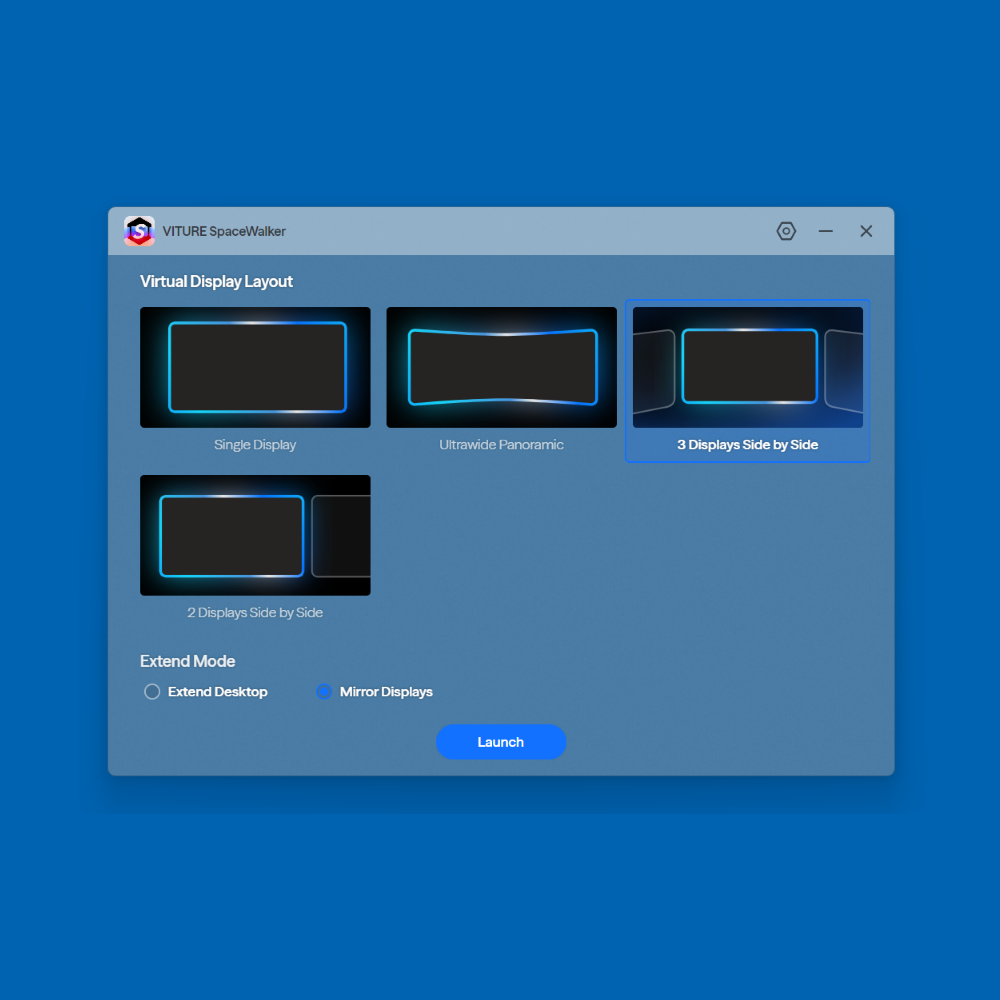
Task: Select the Single Display layout thumbnail
Action: click(x=255, y=367)
